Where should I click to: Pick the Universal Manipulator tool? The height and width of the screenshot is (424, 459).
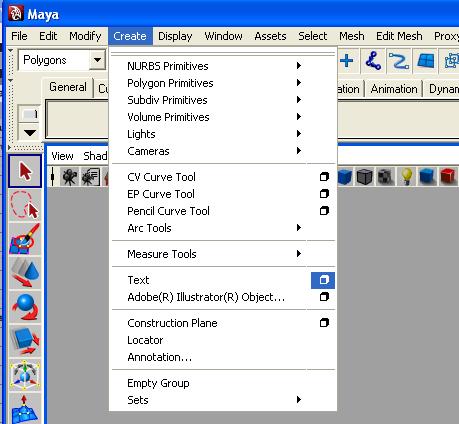25,375
